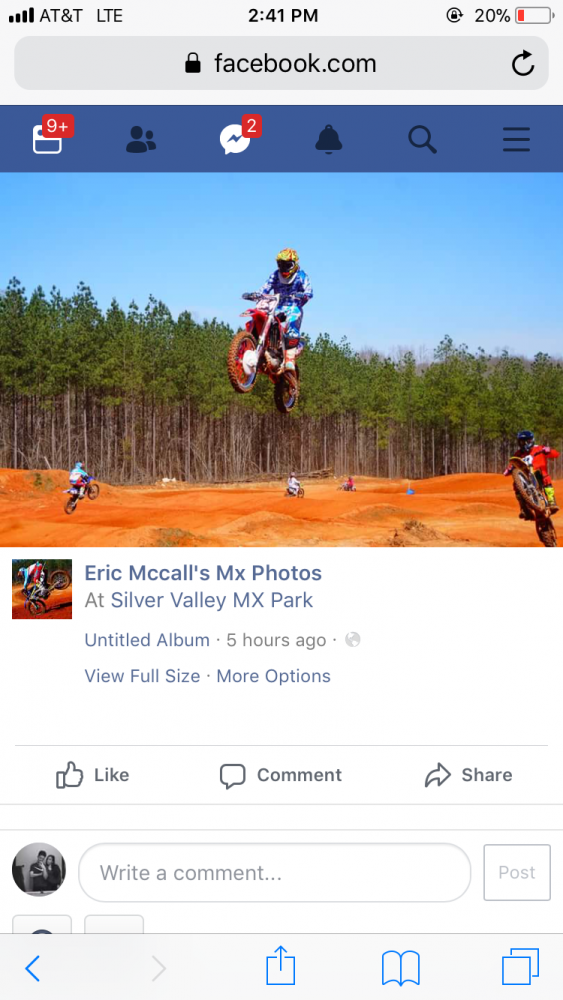Go back with Safari's back arrow

point(33,969)
